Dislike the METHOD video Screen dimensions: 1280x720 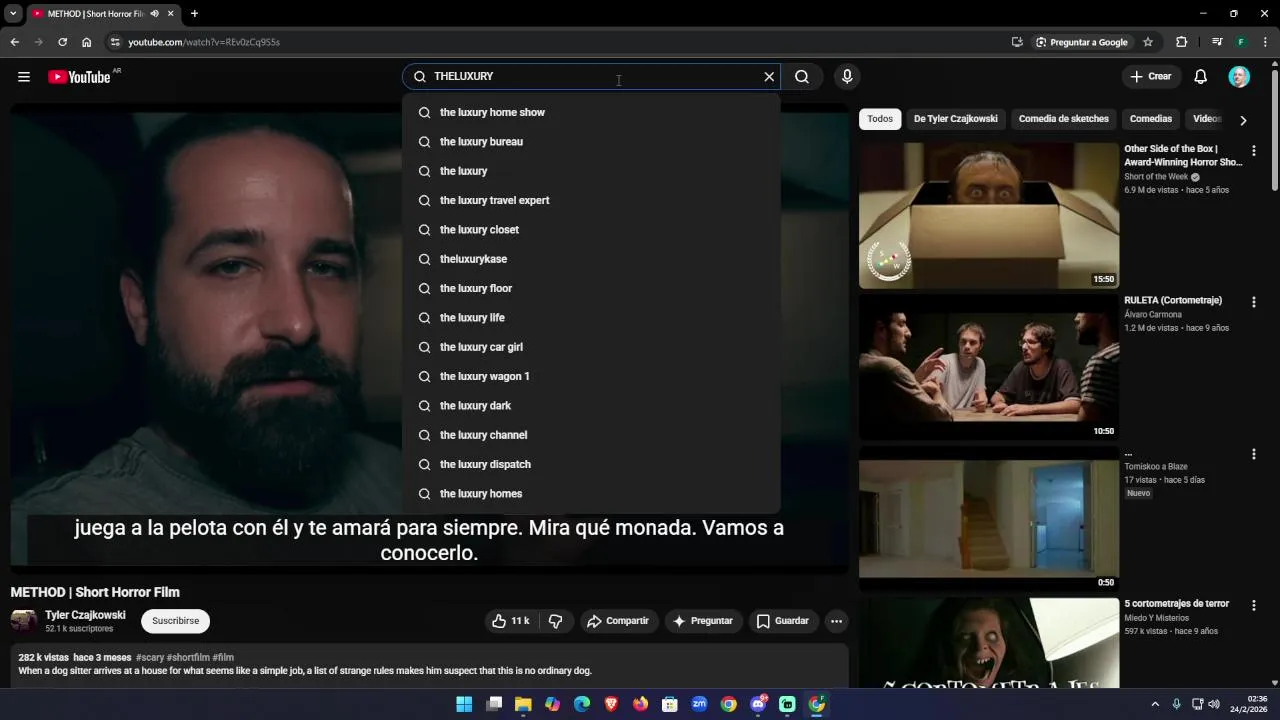tap(556, 621)
